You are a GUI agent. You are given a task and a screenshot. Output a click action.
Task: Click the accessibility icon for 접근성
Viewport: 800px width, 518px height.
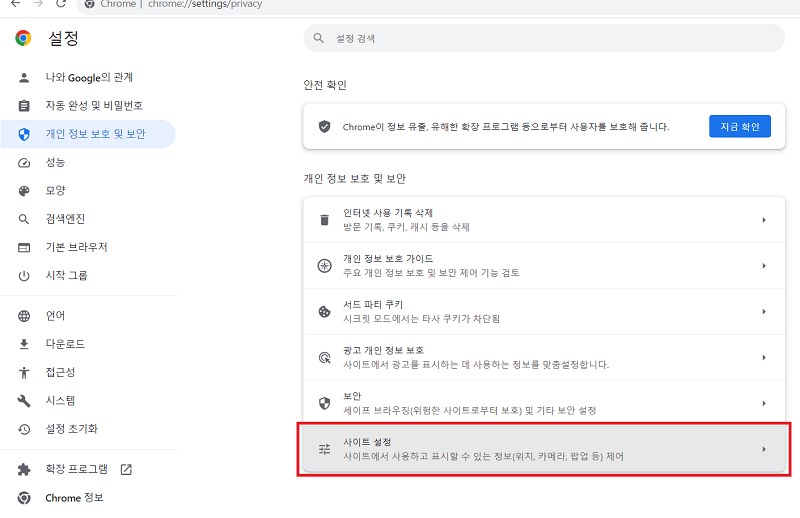pos(24,373)
